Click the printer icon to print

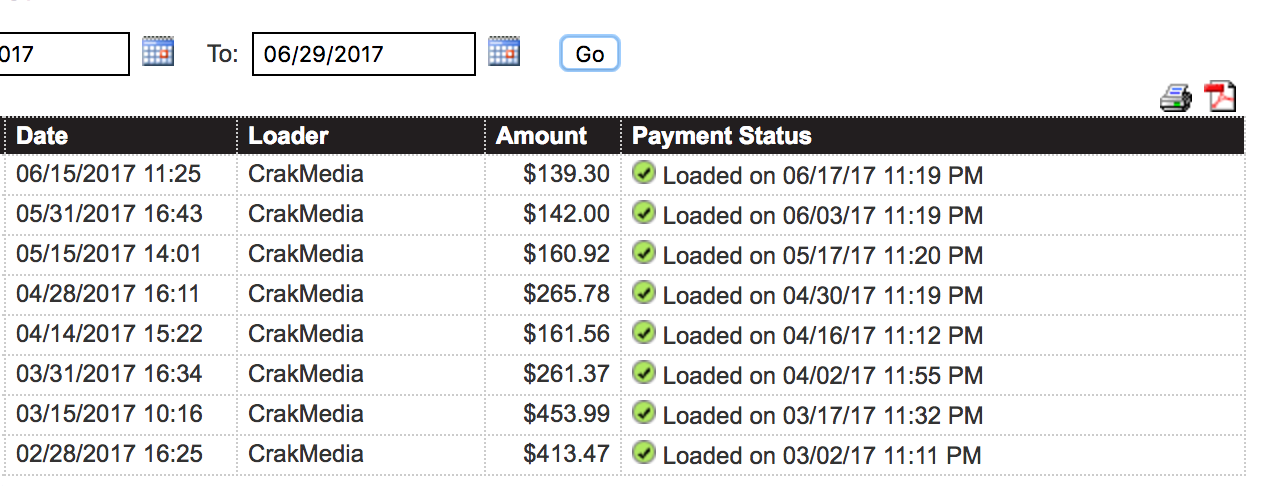tap(1176, 98)
